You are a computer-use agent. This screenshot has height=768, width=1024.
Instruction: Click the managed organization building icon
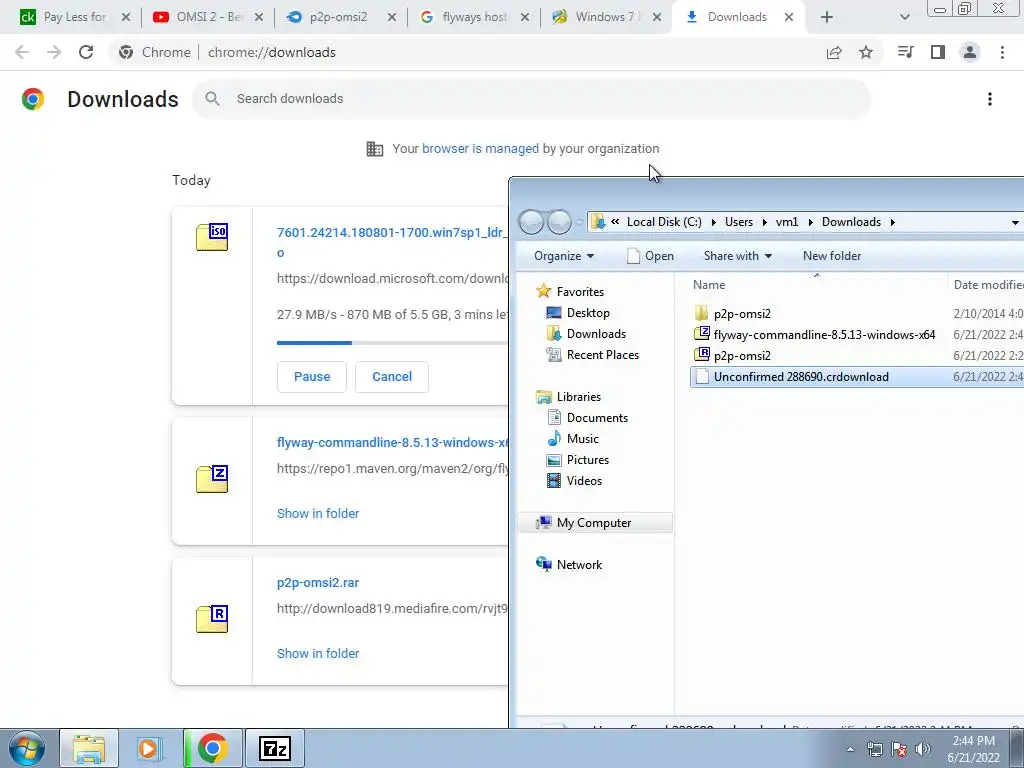click(375, 149)
